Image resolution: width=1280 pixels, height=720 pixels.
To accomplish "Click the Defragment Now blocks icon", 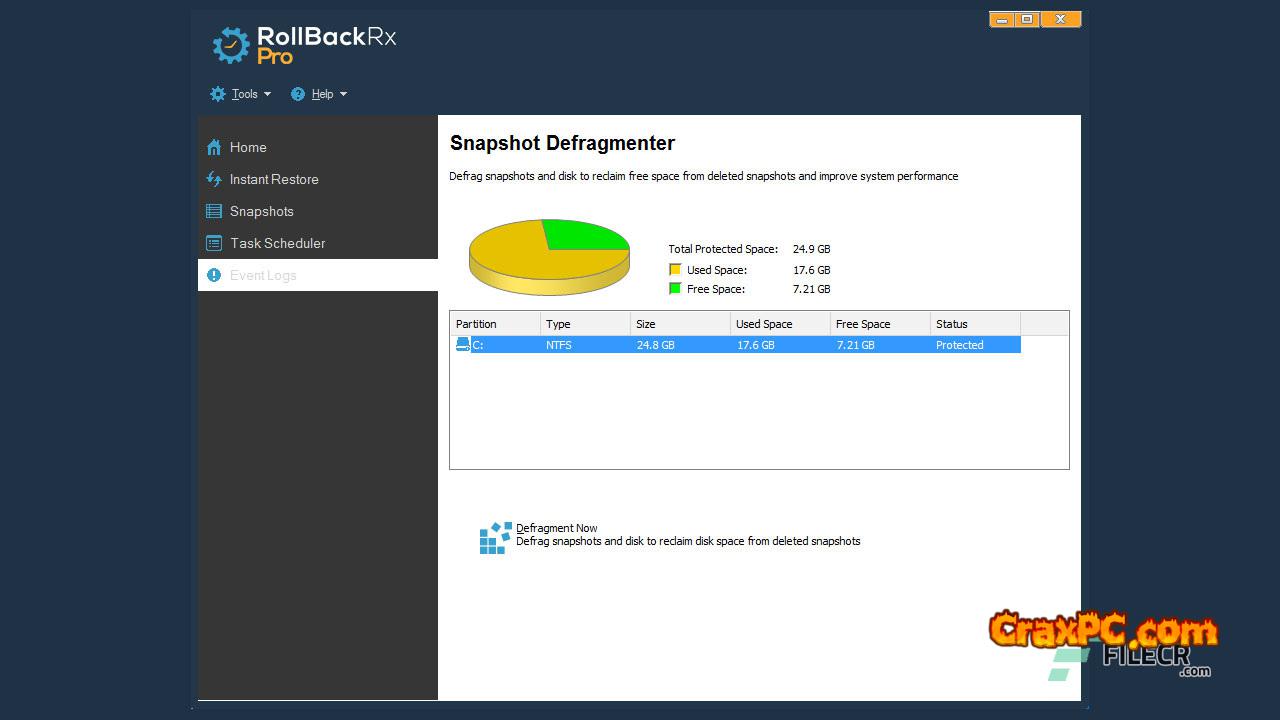I will click(495, 537).
